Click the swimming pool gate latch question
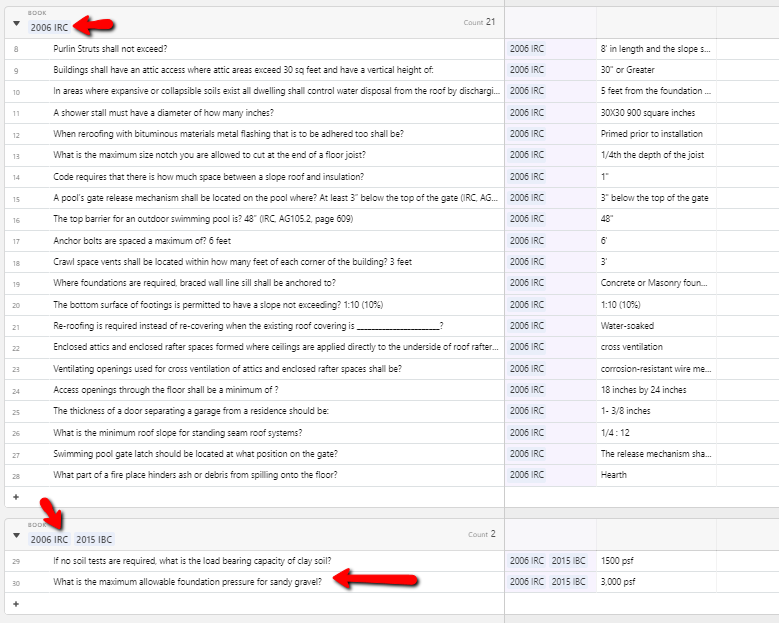The image size is (779, 623). [196, 454]
